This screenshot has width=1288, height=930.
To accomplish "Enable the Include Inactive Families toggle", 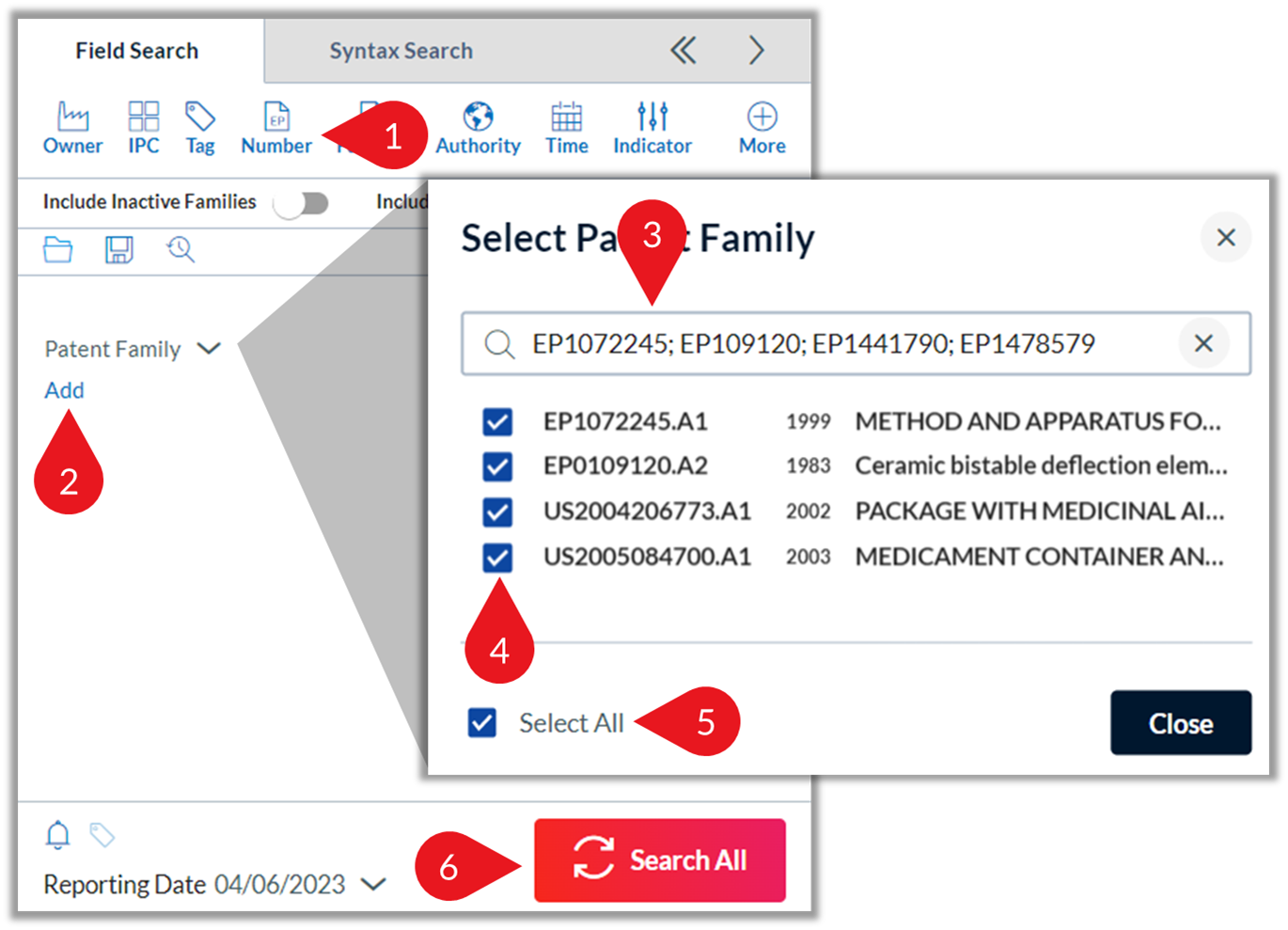I will pos(302,201).
